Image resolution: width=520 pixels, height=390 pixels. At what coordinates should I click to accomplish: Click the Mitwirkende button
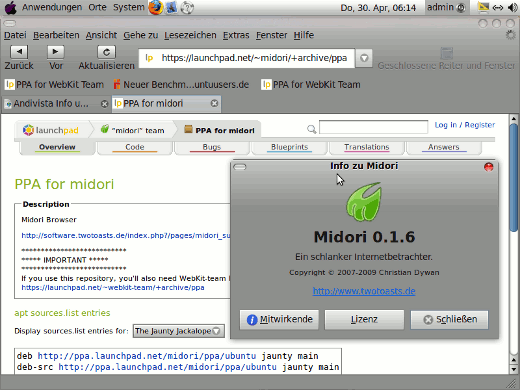279,320
